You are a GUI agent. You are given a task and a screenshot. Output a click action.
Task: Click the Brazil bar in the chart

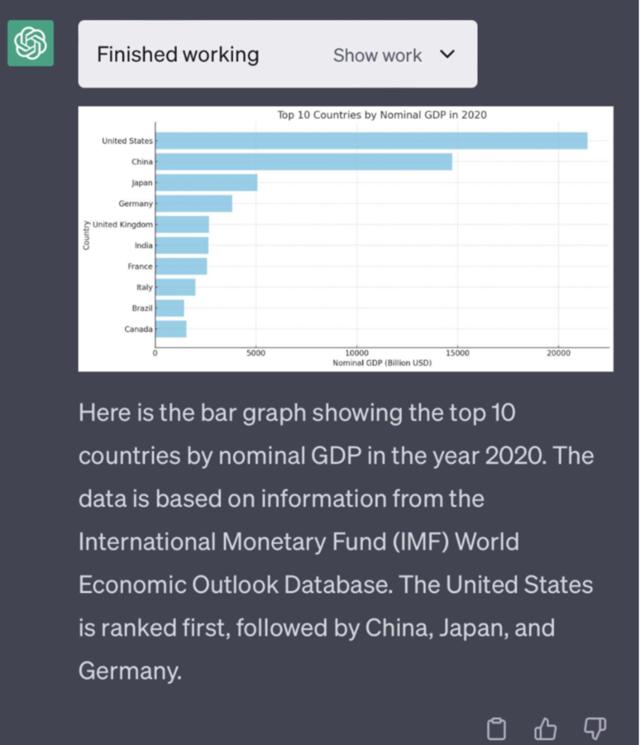170,308
